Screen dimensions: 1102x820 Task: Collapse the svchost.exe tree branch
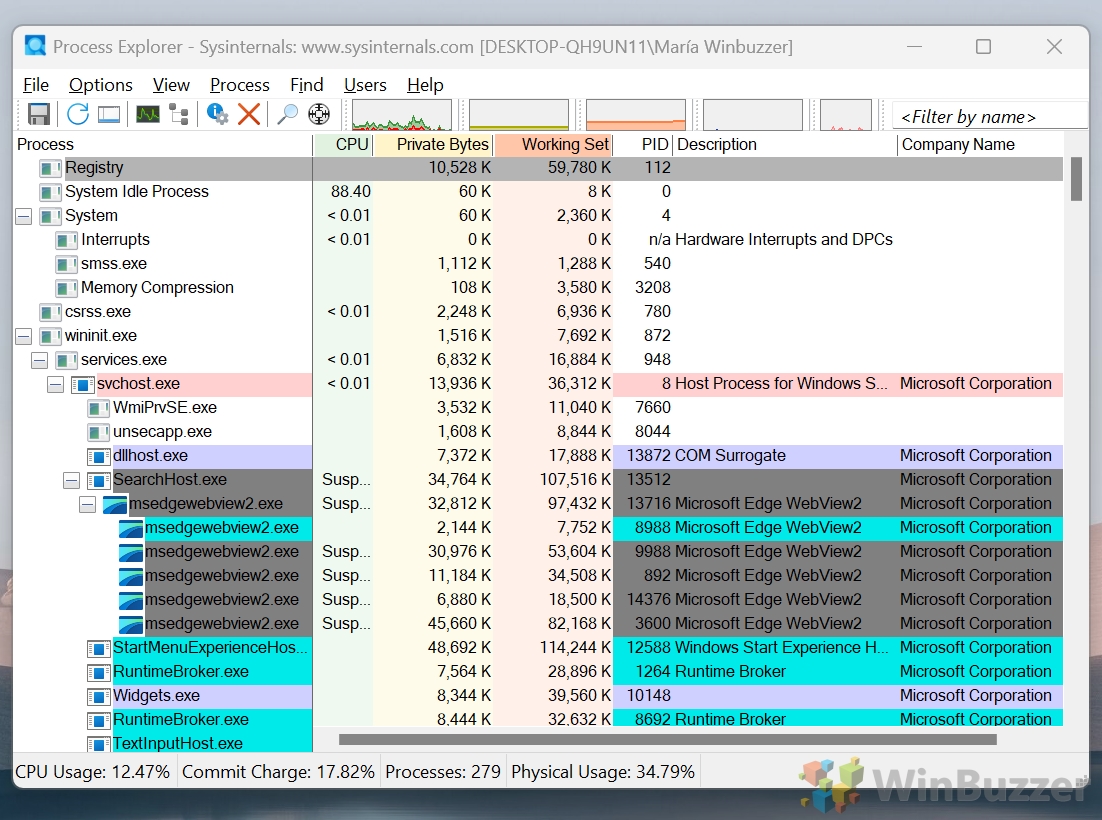(55, 384)
